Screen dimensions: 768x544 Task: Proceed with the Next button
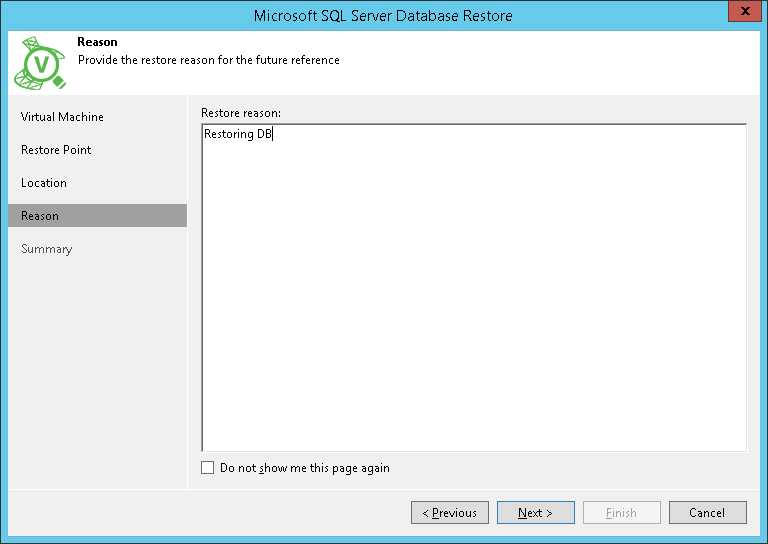[x=536, y=513]
